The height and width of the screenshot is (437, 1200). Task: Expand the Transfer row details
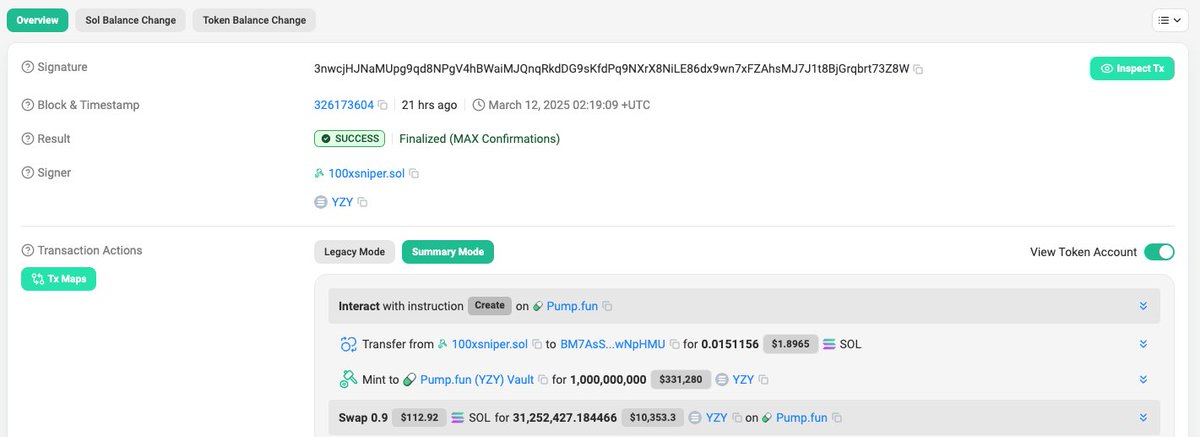(x=1143, y=344)
